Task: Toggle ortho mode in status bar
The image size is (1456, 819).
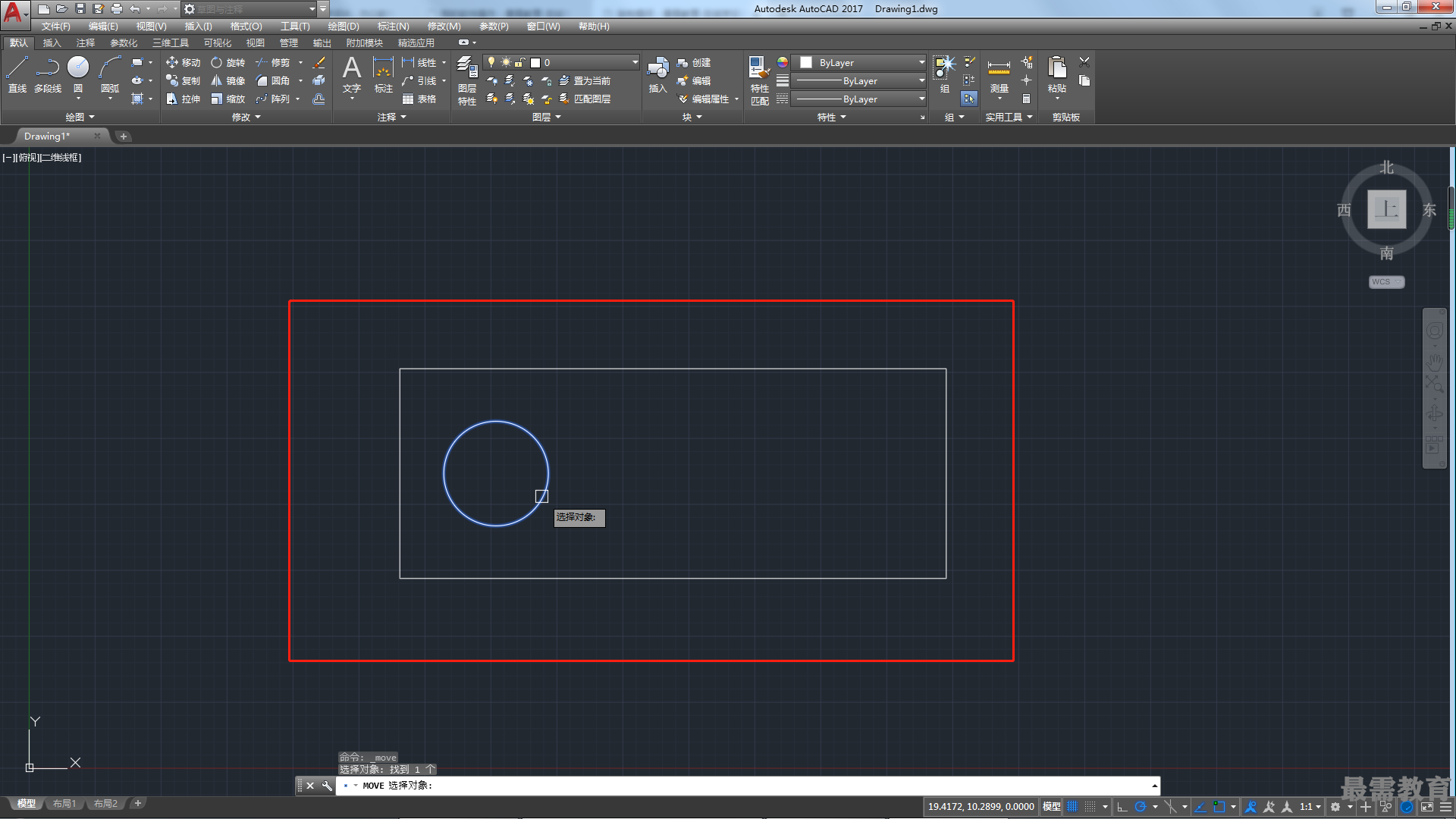Action: pos(1122,806)
